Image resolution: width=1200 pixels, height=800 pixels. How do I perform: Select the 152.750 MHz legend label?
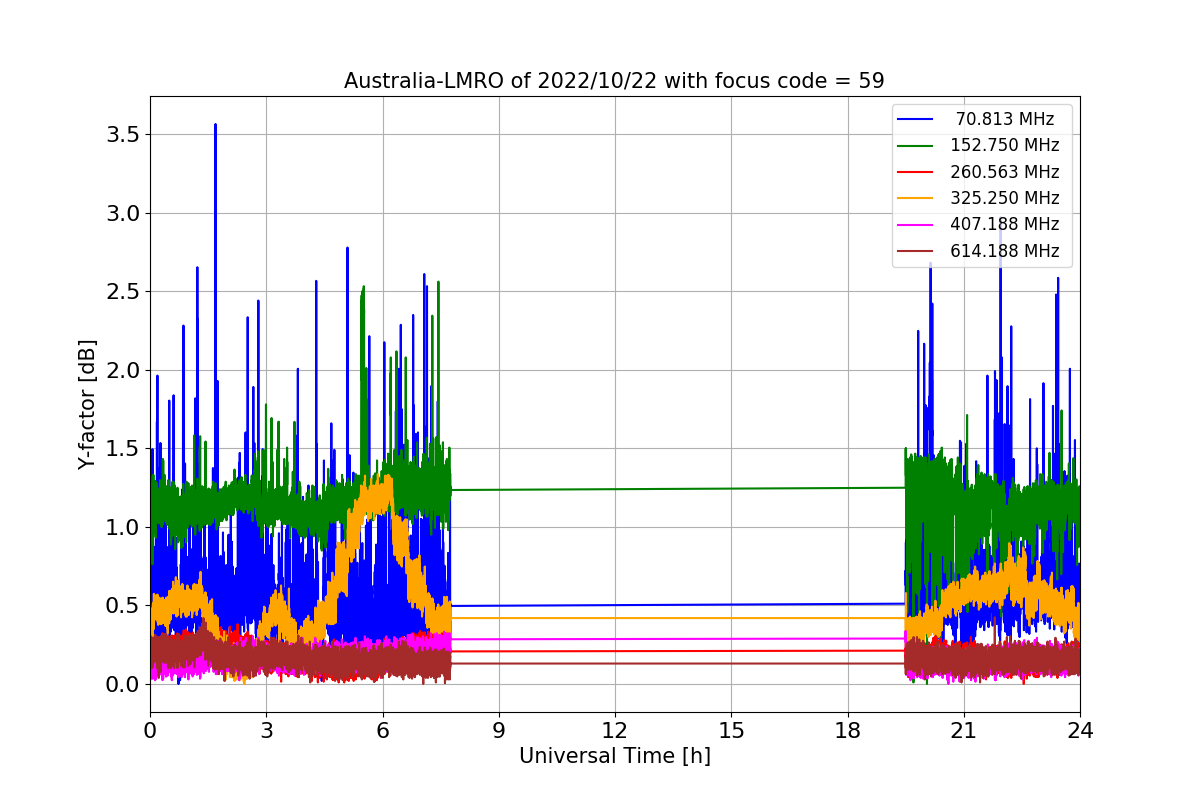pyautogui.click(x=1005, y=145)
